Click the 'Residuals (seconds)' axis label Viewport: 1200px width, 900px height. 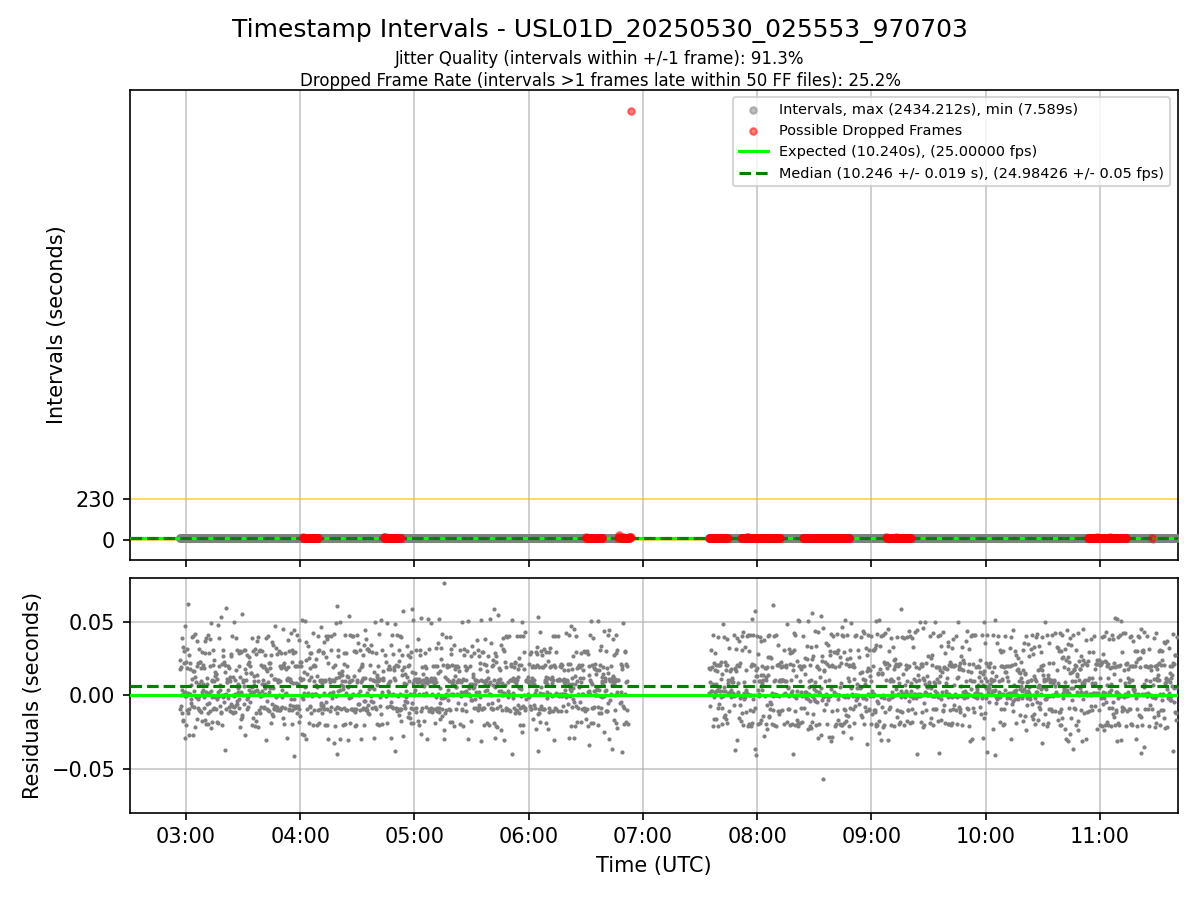point(32,696)
